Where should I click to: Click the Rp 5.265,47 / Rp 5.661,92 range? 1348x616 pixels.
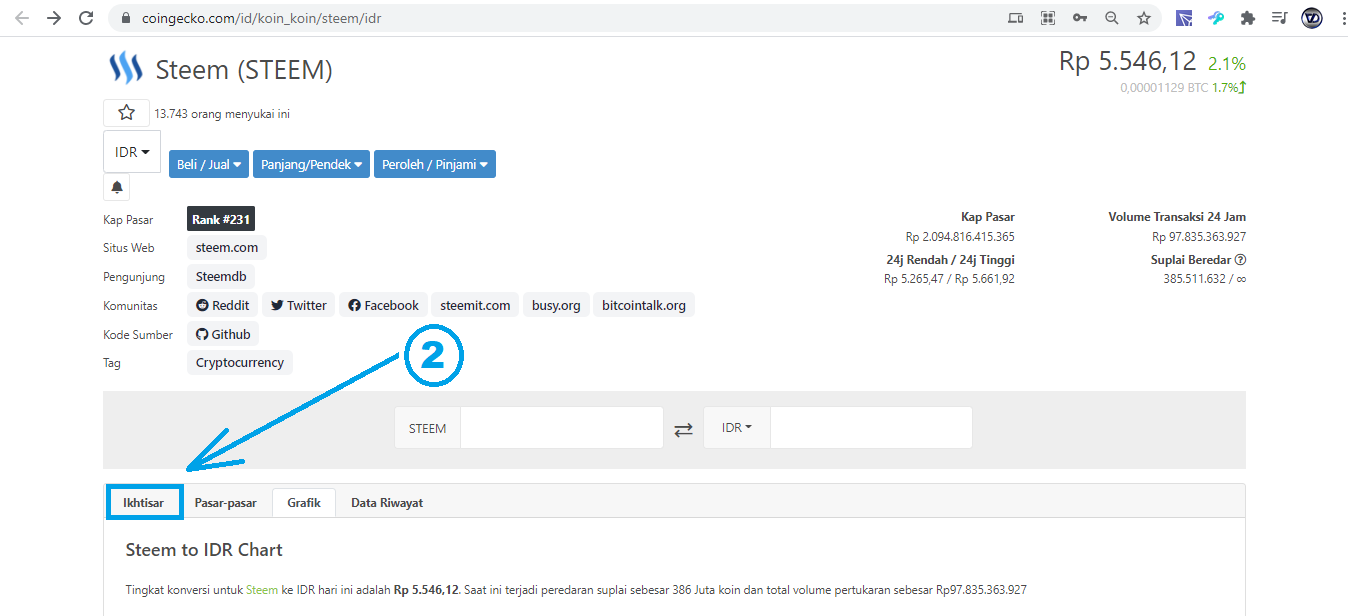pyautogui.click(x=949, y=279)
